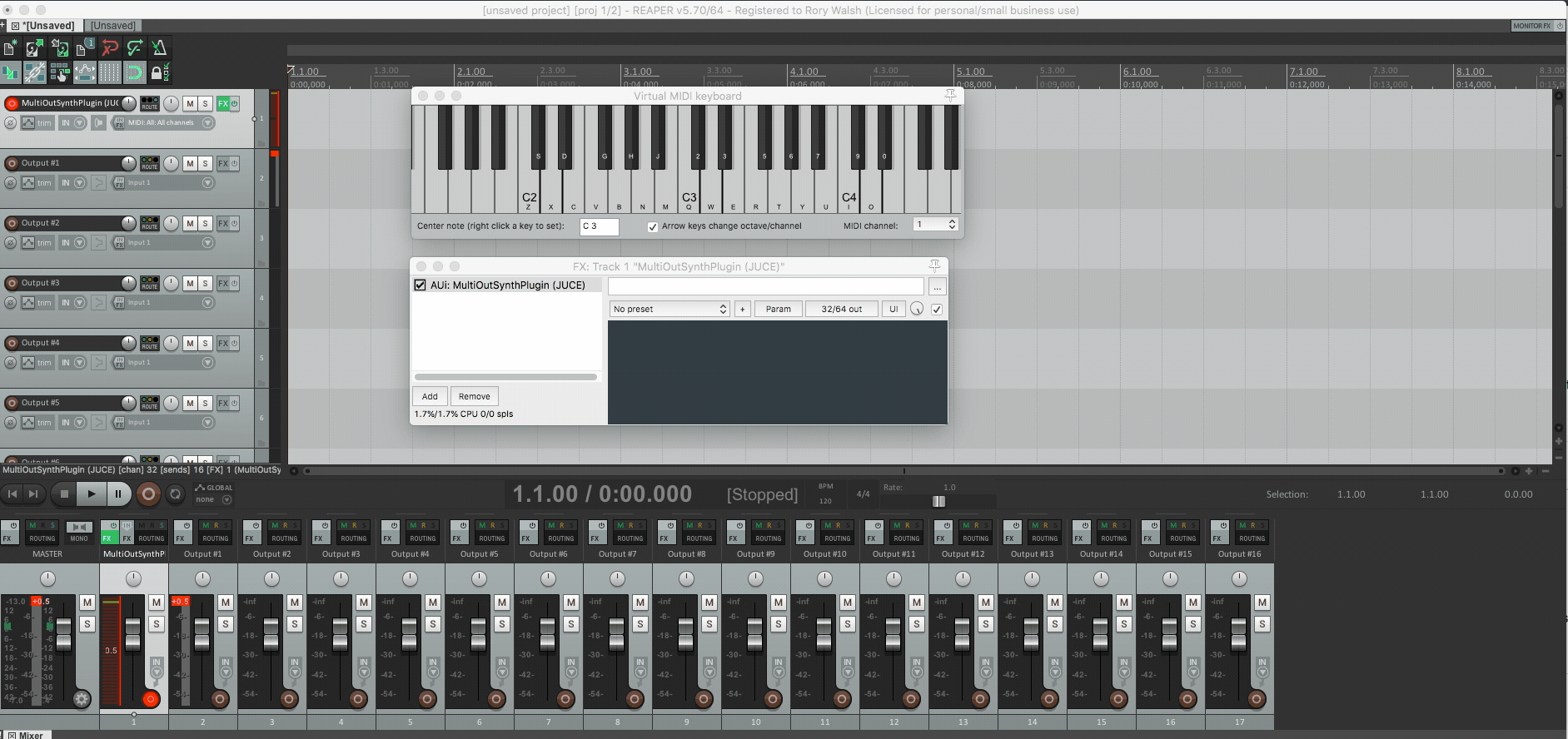
Task: Click the '32/64 out' button
Action: point(841,309)
